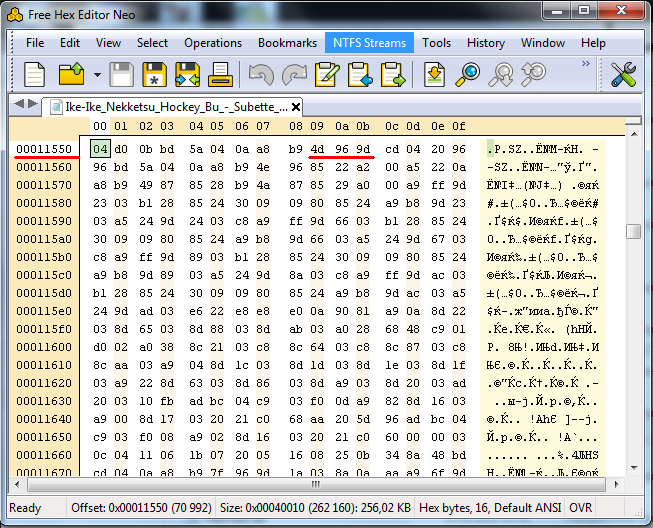653x528 pixels.
Task: Toggle the OVR overwrite mode indicator
Action: coord(580,508)
